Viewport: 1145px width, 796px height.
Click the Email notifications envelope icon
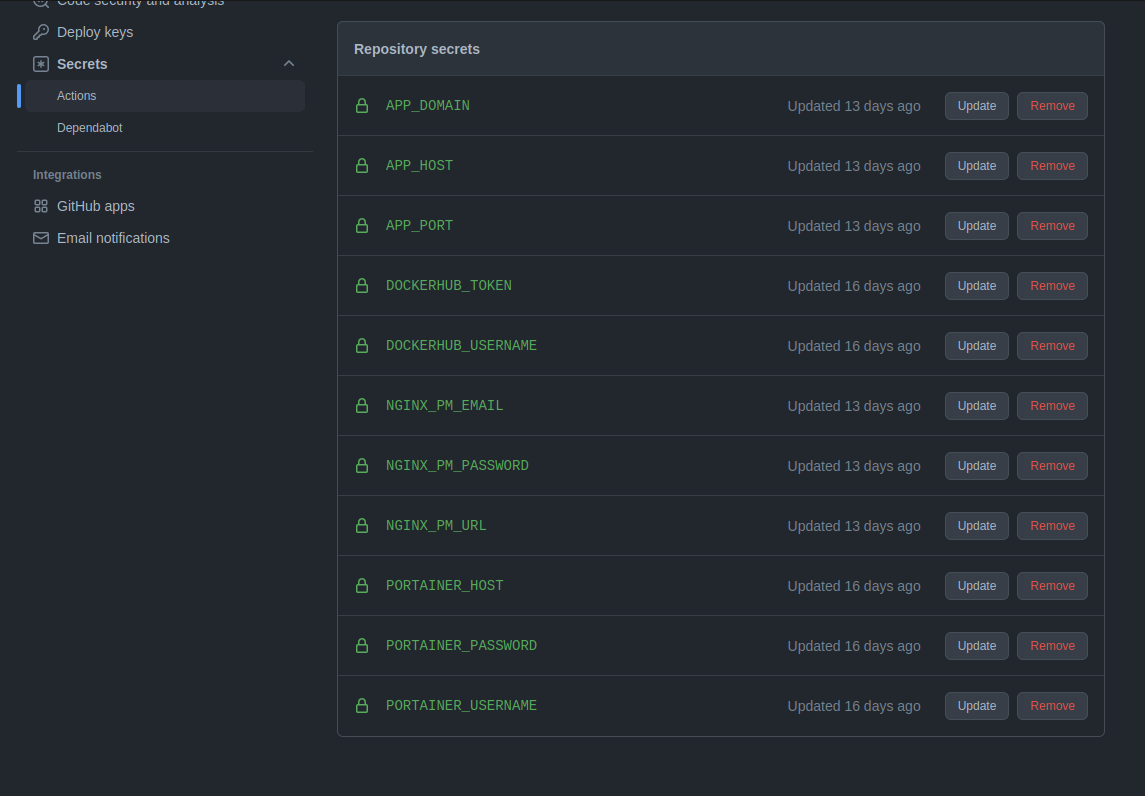[x=41, y=238]
